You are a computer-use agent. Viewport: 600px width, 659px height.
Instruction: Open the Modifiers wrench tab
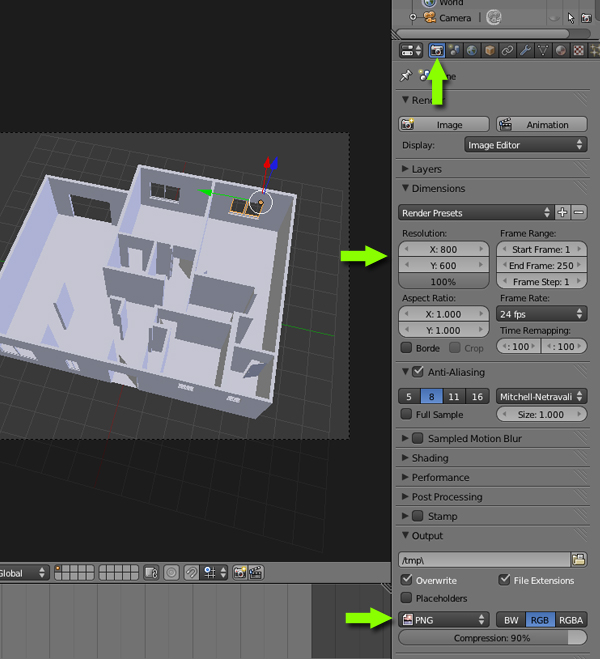click(525, 51)
